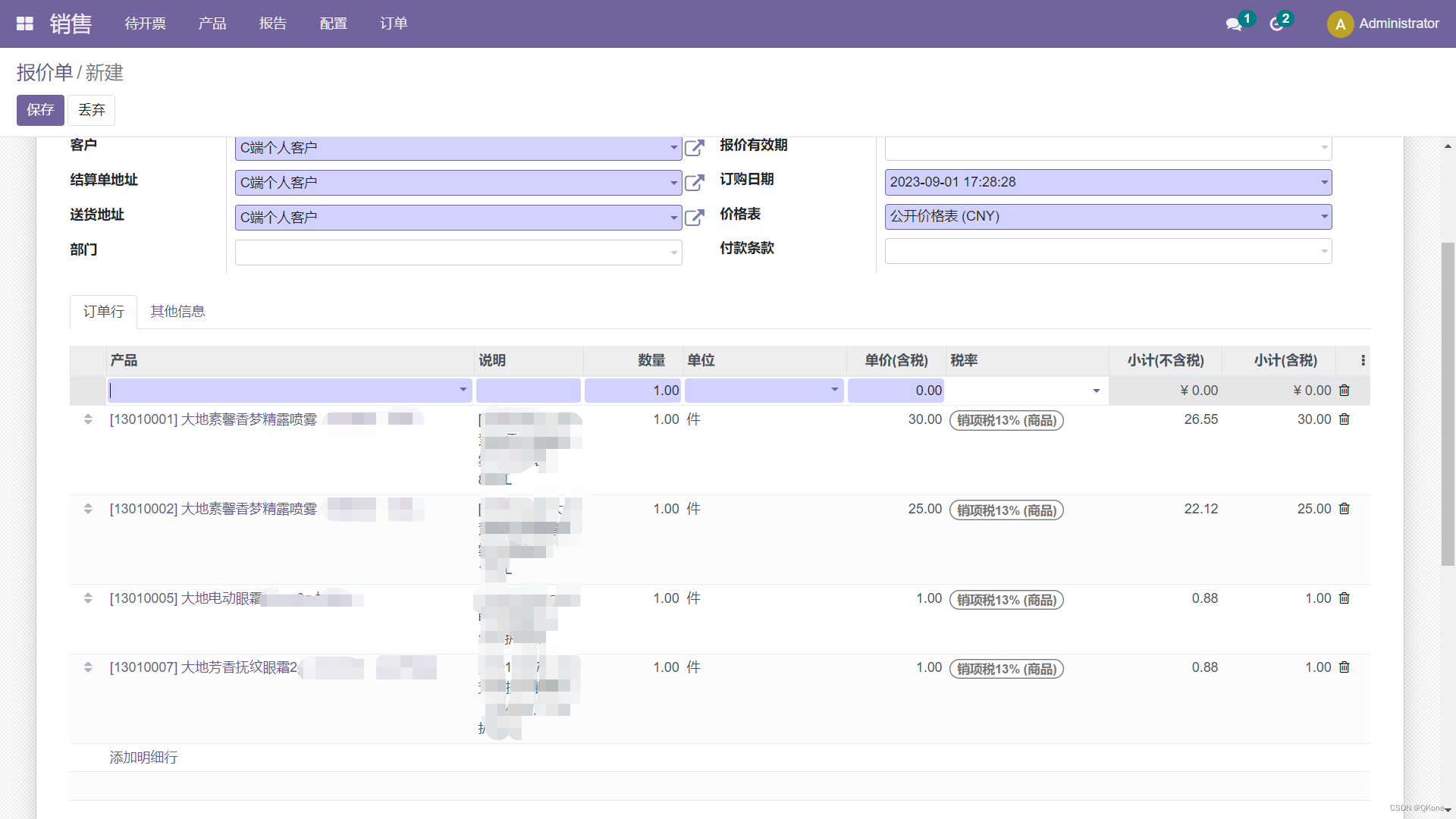Open the conversations icon with badge 1

coord(1235,24)
